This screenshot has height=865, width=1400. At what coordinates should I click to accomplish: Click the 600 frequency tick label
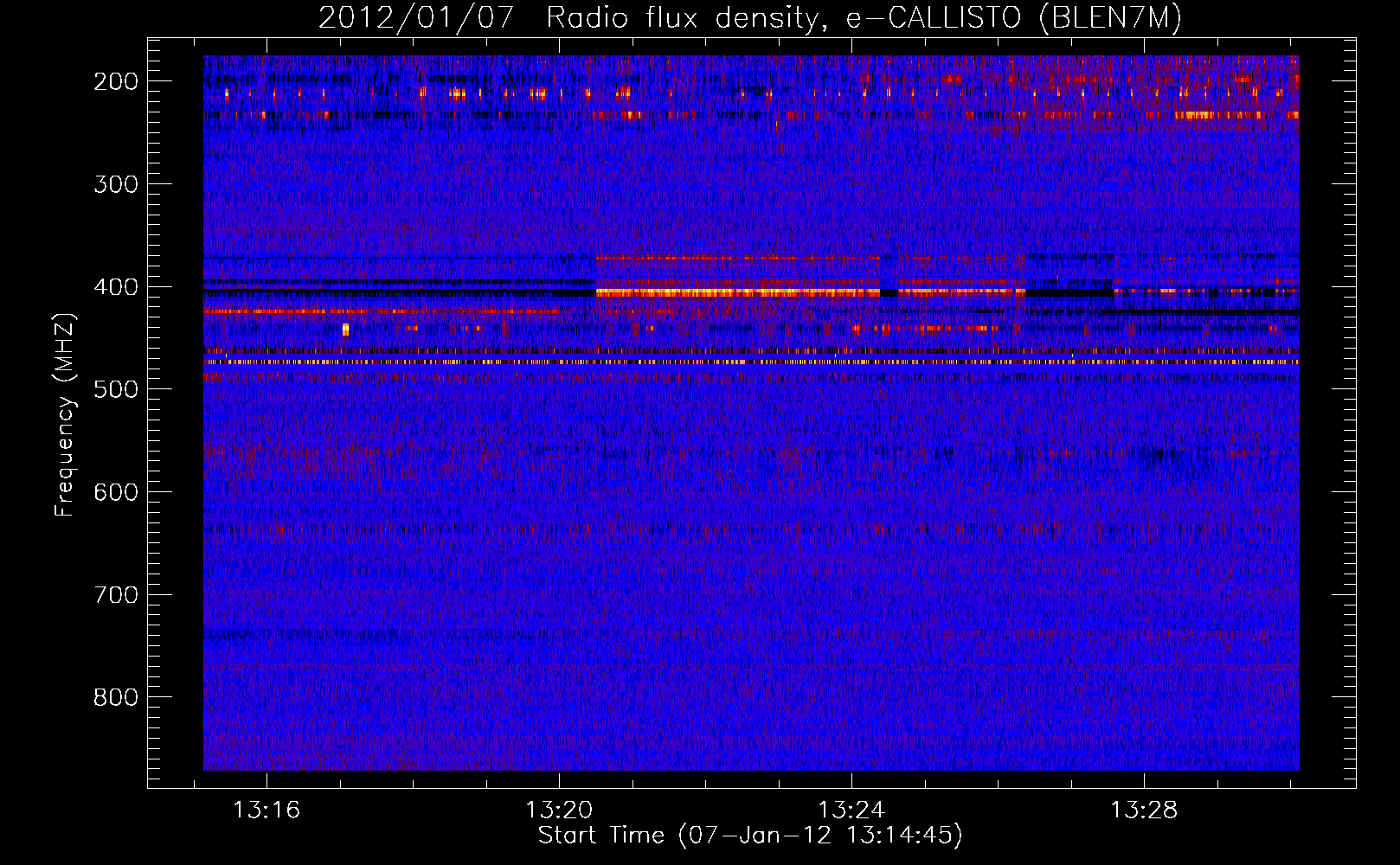(x=116, y=492)
